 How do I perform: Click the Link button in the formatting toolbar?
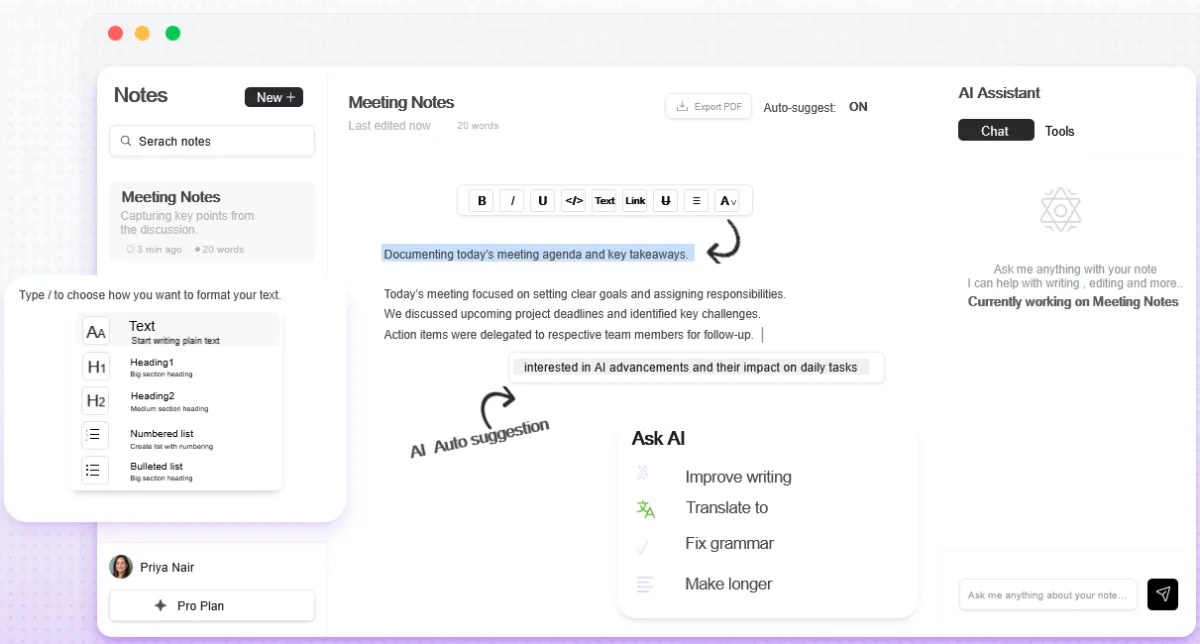pos(635,200)
